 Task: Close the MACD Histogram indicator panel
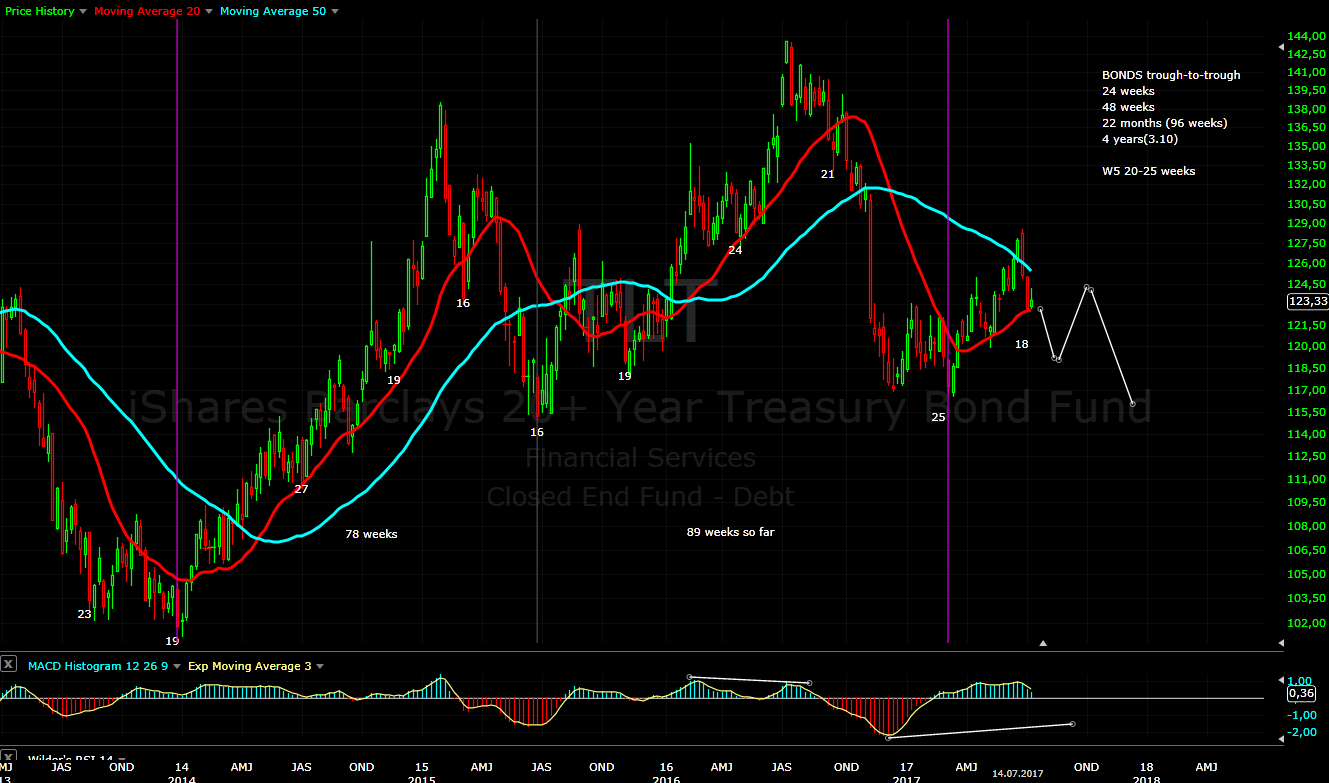9,664
